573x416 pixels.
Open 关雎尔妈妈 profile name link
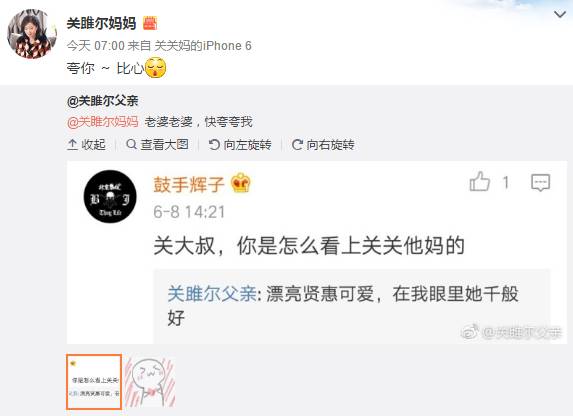click(x=101, y=23)
